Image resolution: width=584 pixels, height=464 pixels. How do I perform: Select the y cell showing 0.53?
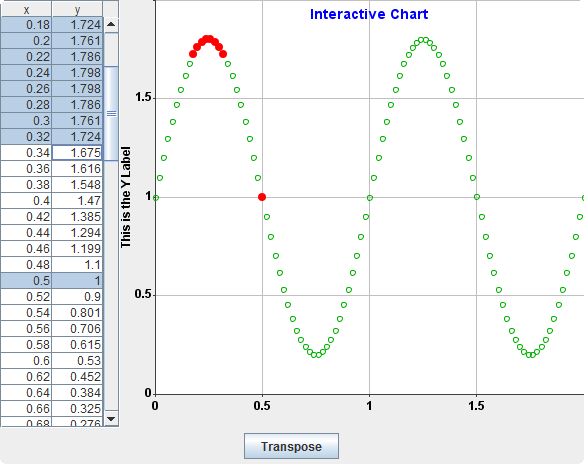pos(77,360)
